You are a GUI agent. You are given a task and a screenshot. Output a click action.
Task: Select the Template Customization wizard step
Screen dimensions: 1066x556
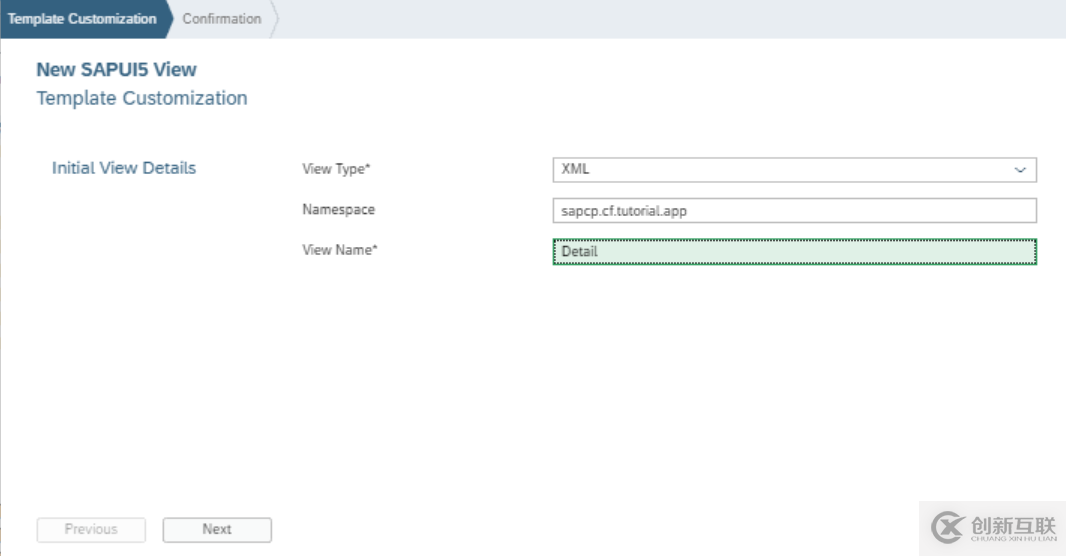click(82, 19)
